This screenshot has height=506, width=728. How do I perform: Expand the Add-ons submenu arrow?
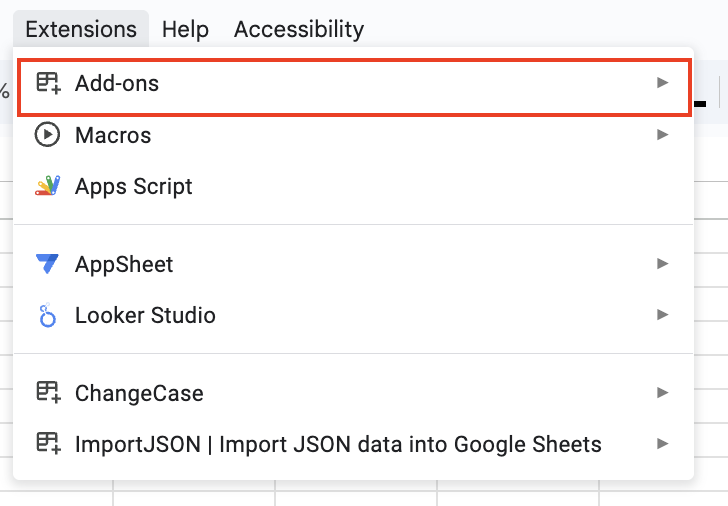click(662, 83)
